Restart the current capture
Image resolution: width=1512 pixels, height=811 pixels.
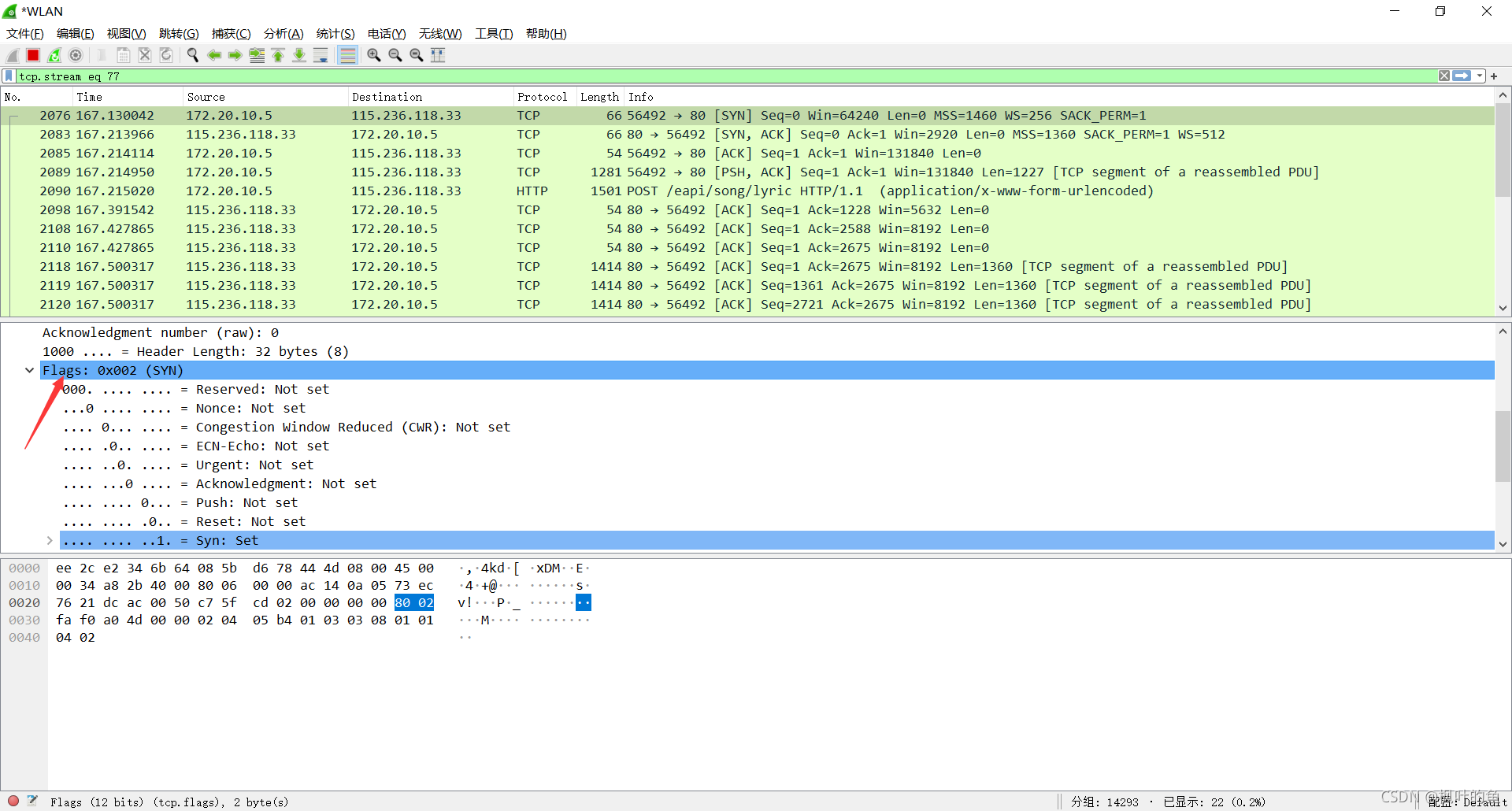coord(54,55)
